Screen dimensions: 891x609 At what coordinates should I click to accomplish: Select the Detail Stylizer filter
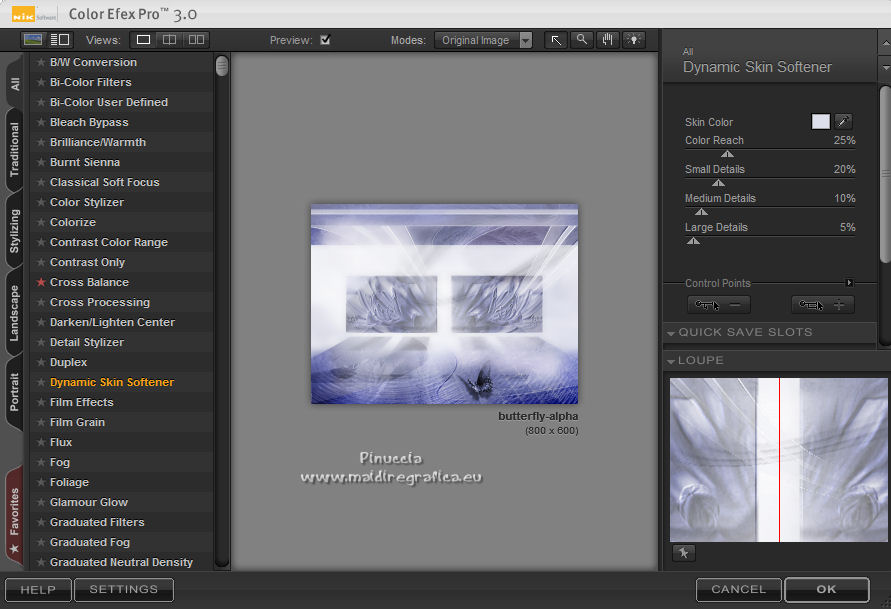(x=87, y=343)
